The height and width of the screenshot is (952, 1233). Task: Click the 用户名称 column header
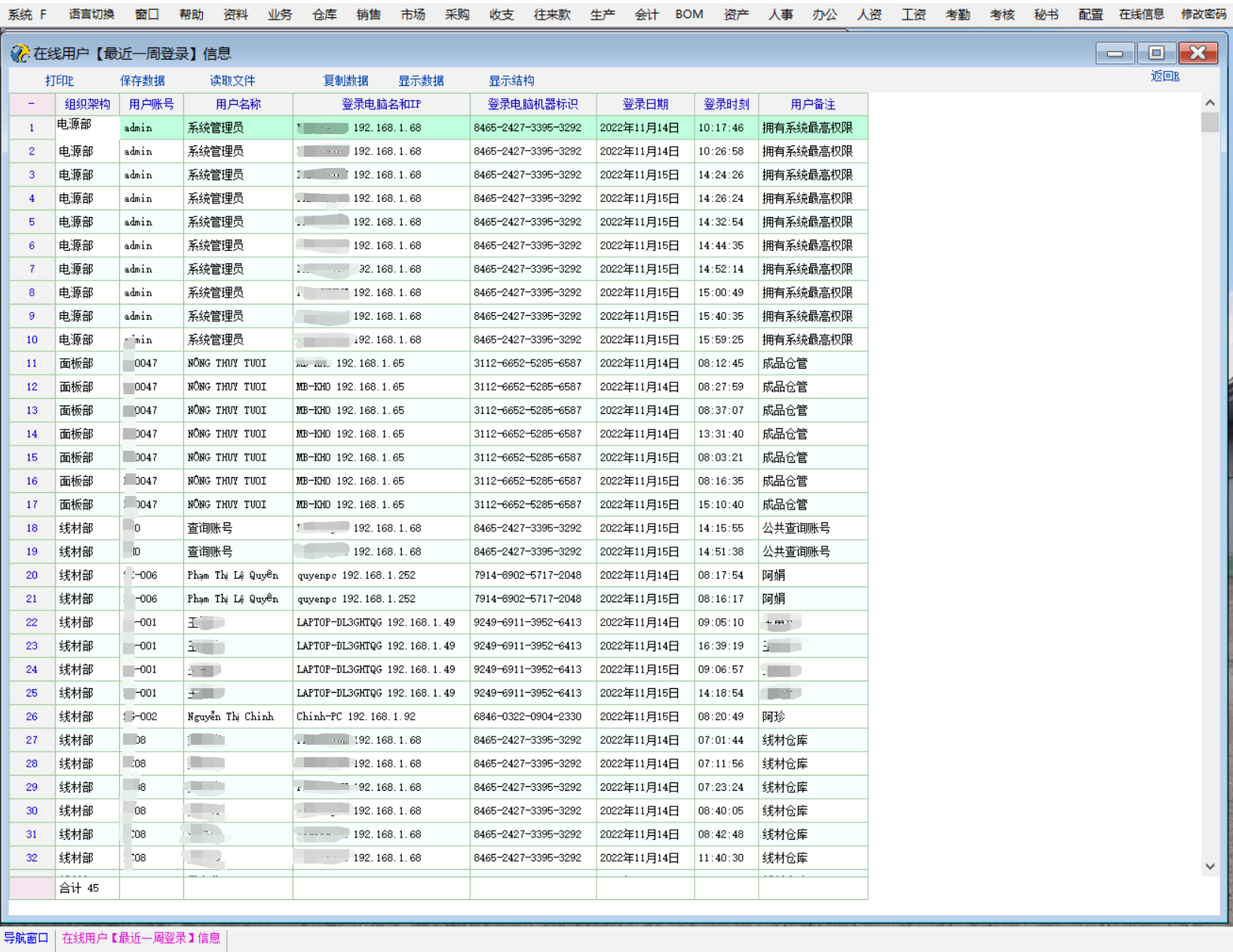238,104
